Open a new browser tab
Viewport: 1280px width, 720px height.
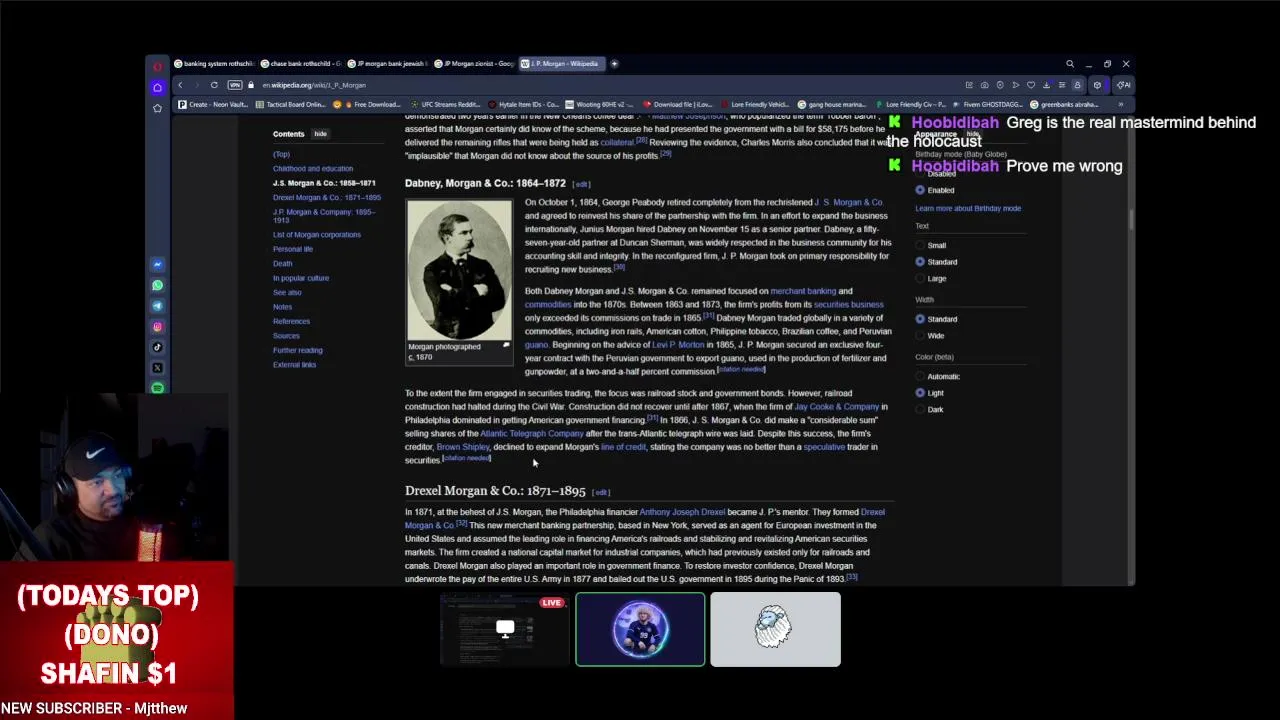click(x=615, y=64)
